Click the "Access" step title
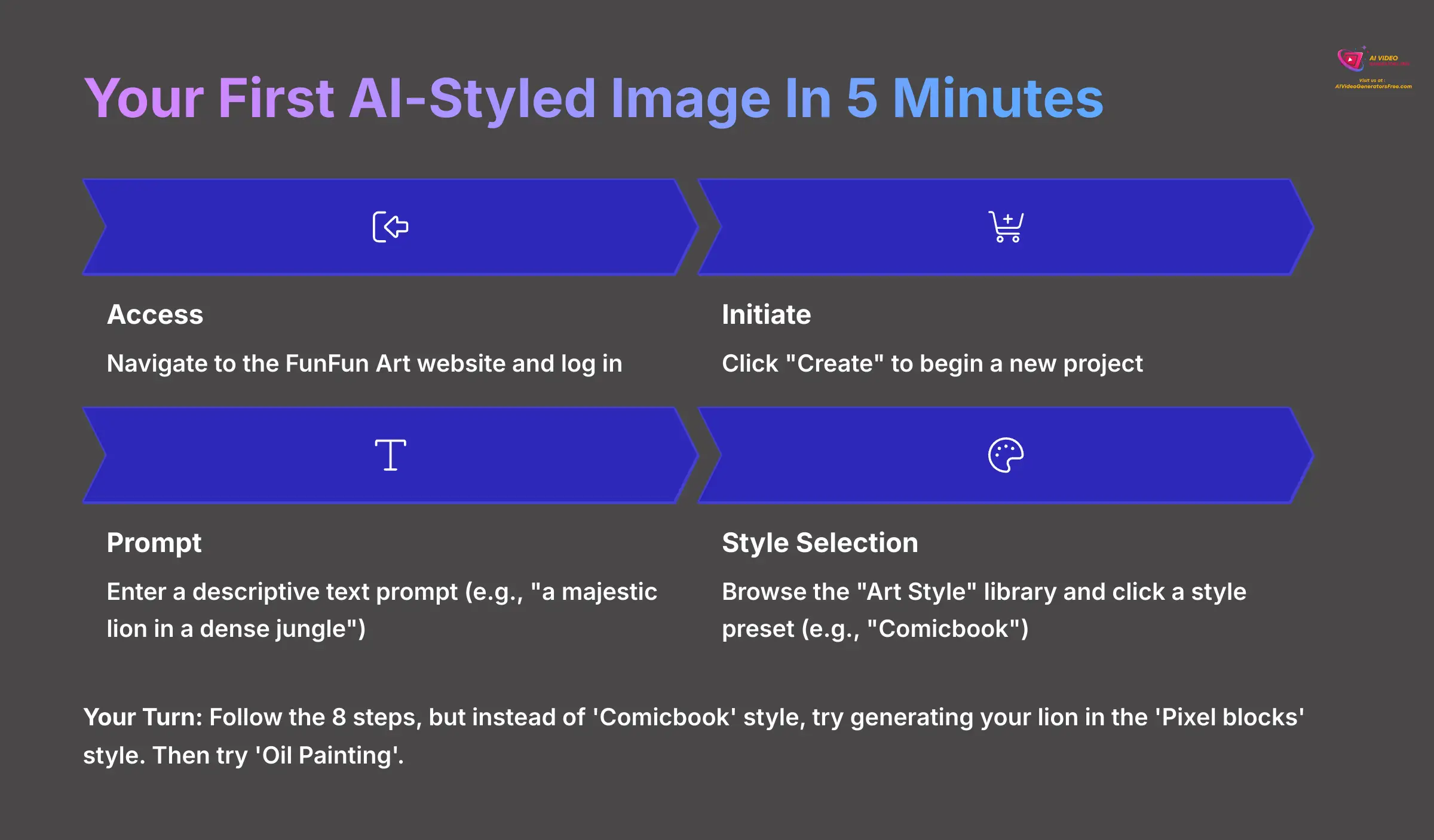This screenshot has width=1434, height=840. coord(155,315)
